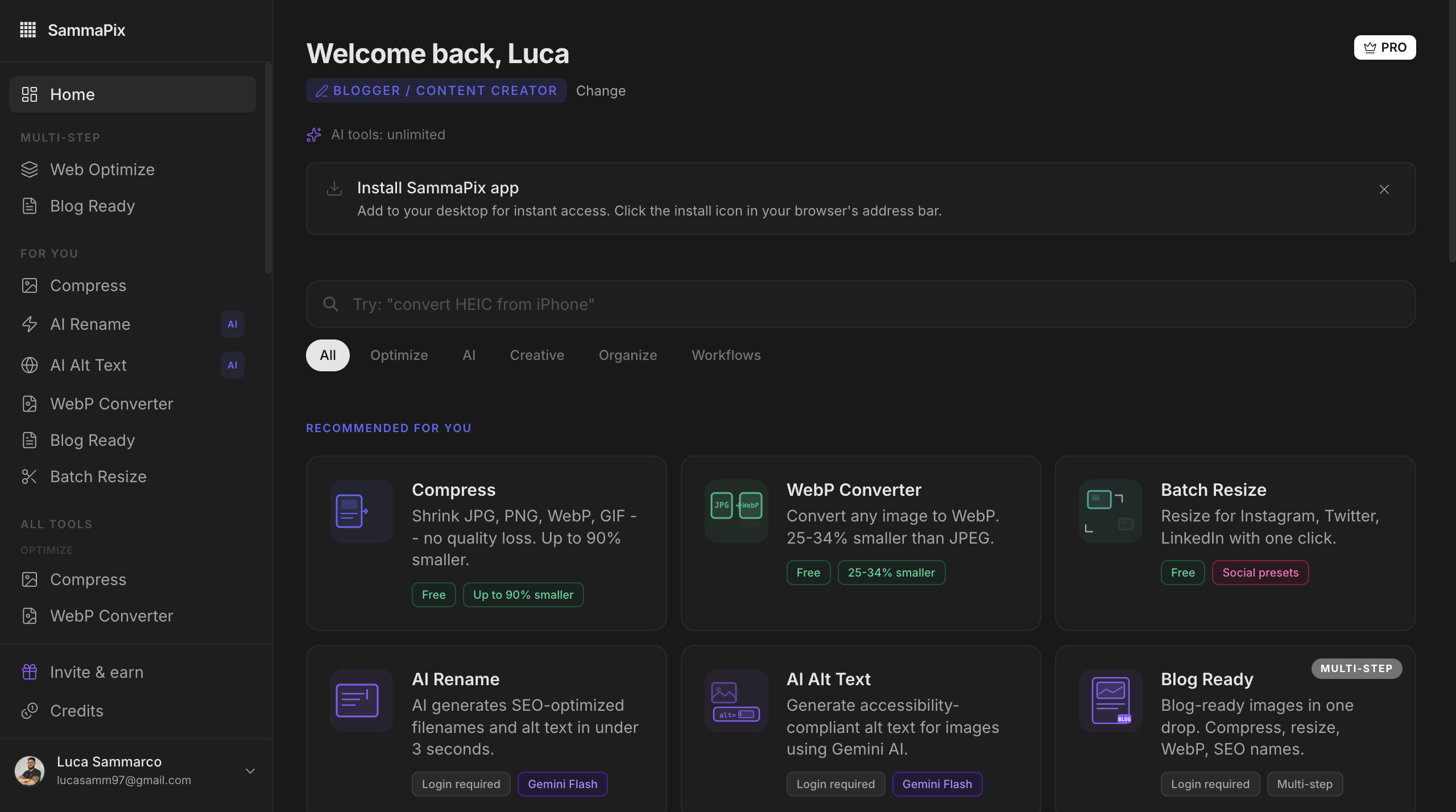The image size is (1456, 812).
Task: Dismiss the Install SammaPix app banner
Action: 1384,189
